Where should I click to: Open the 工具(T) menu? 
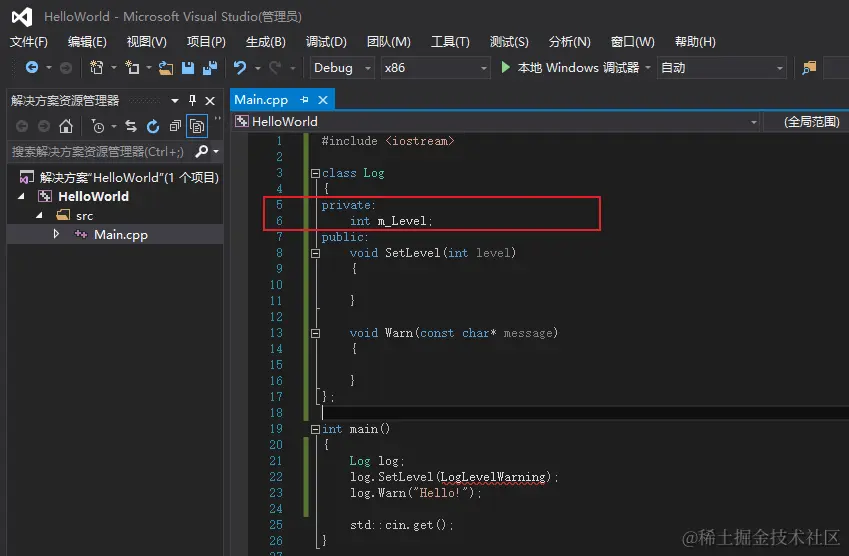(450, 42)
